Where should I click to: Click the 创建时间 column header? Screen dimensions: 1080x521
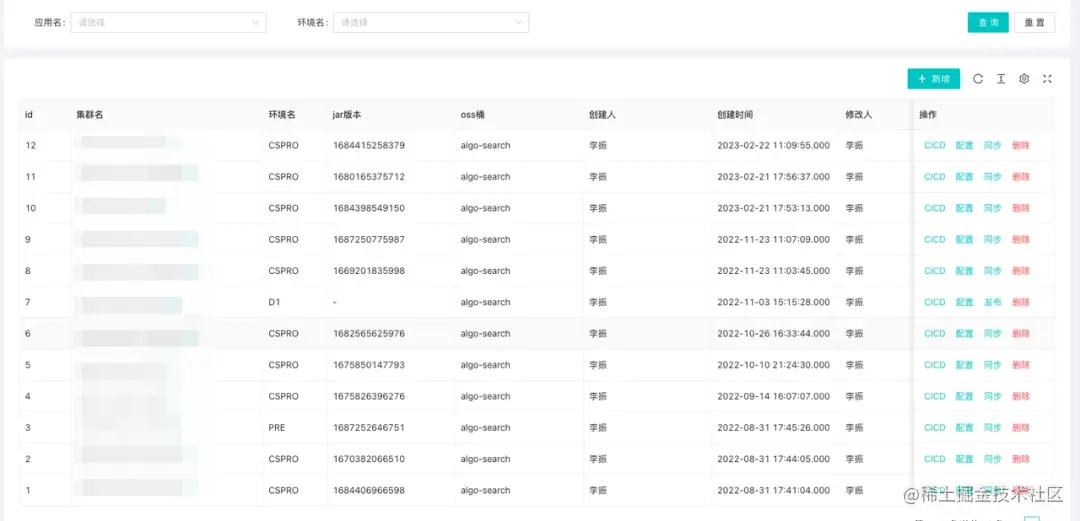coord(734,114)
